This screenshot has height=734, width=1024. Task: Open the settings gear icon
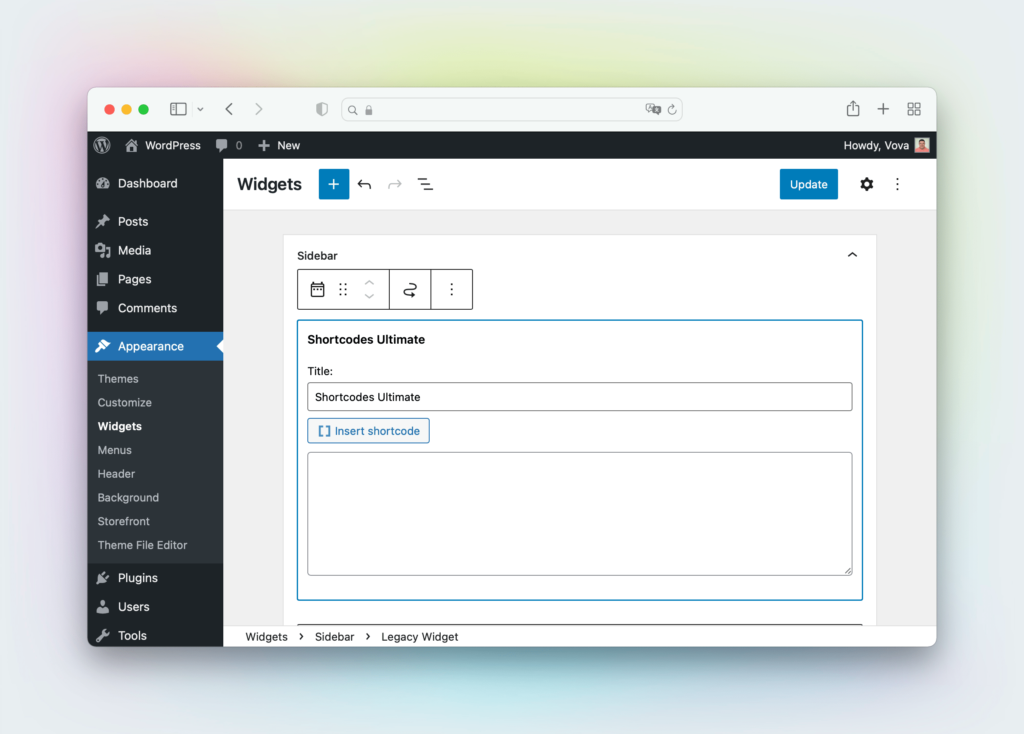coord(866,185)
